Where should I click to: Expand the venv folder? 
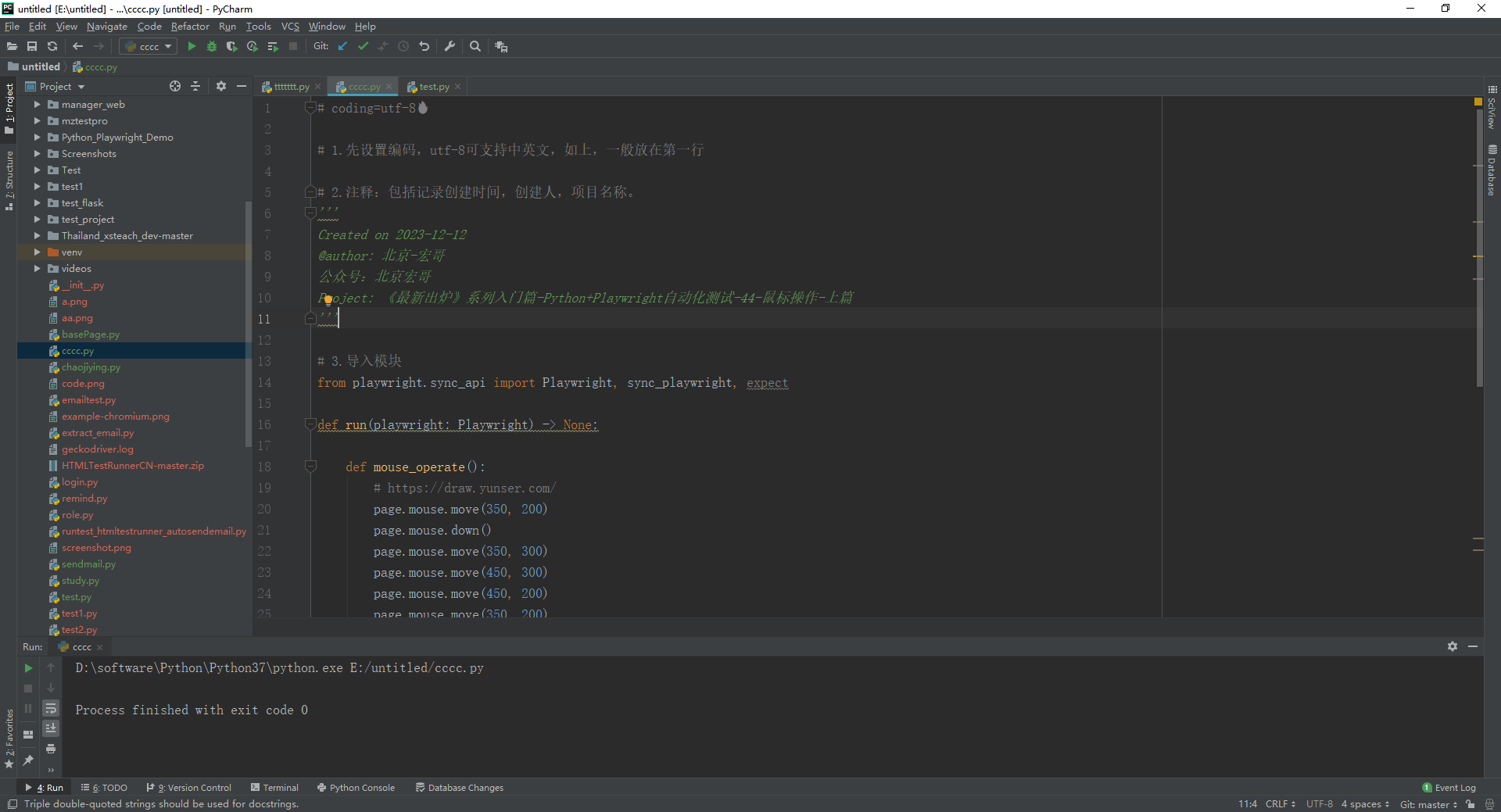(x=36, y=252)
